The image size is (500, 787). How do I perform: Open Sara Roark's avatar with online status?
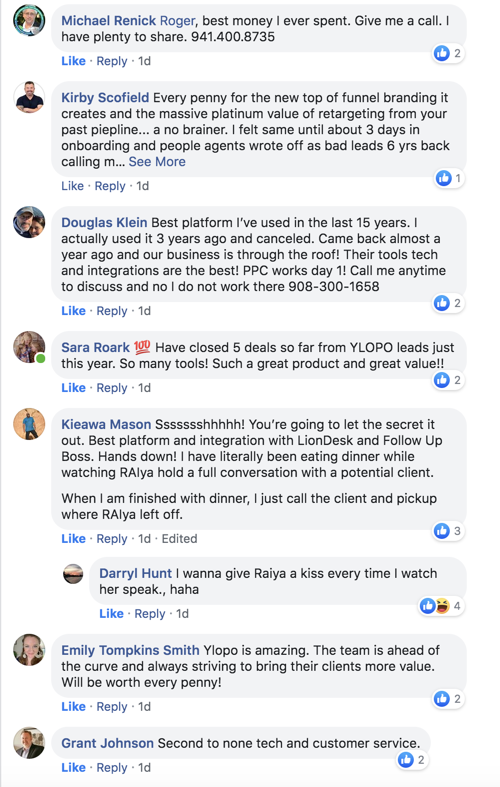point(29,347)
